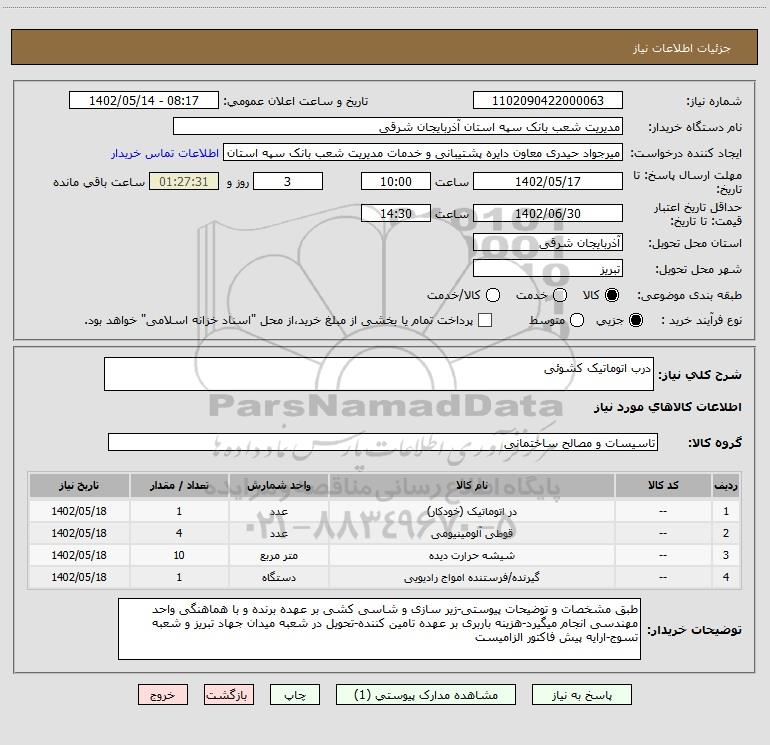This screenshot has height=745, width=770.
Task: Click the description field درب اتوماتیک کشوئی
Action: (379, 374)
